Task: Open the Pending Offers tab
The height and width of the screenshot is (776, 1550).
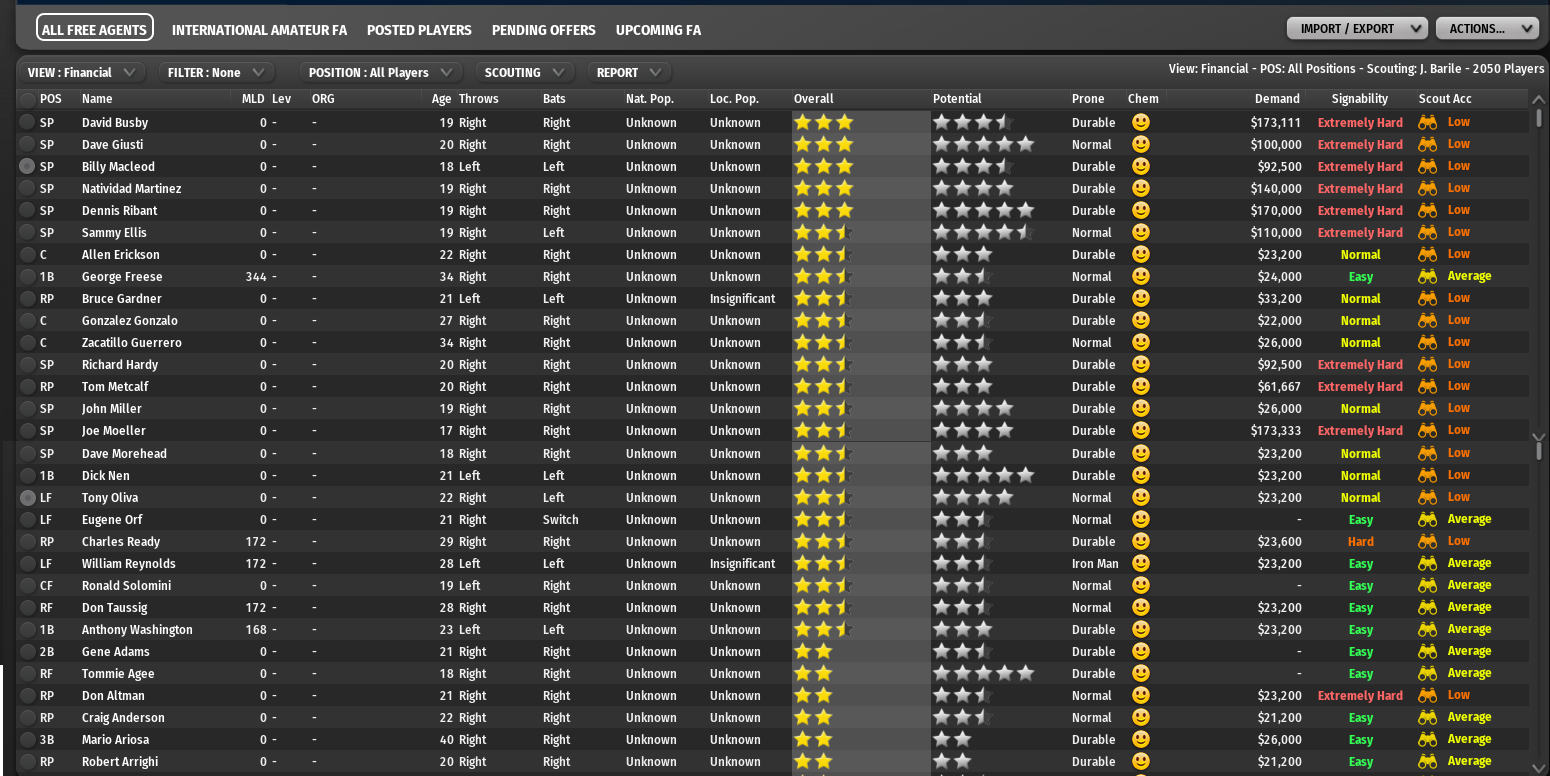Action: [x=543, y=30]
